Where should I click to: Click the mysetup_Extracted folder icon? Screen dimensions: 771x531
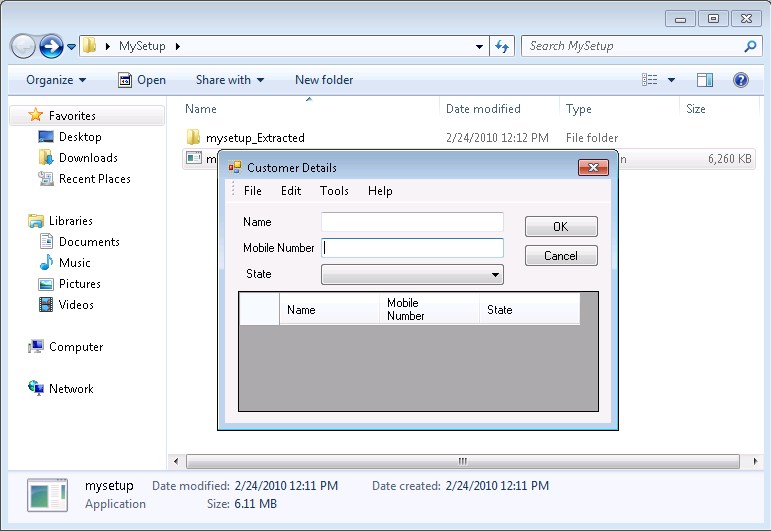point(194,137)
